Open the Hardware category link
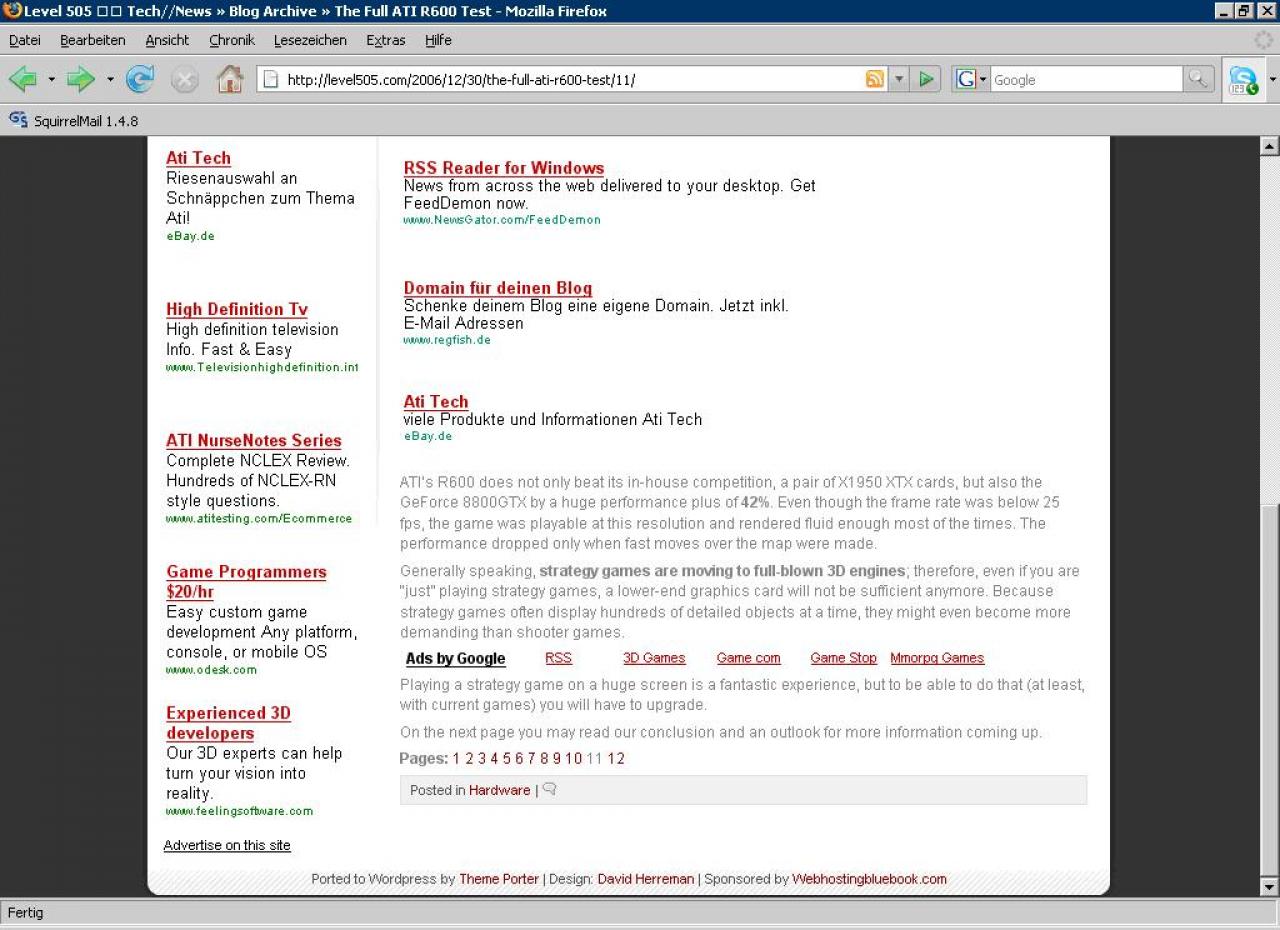1280x930 pixels. (x=499, y=790)
